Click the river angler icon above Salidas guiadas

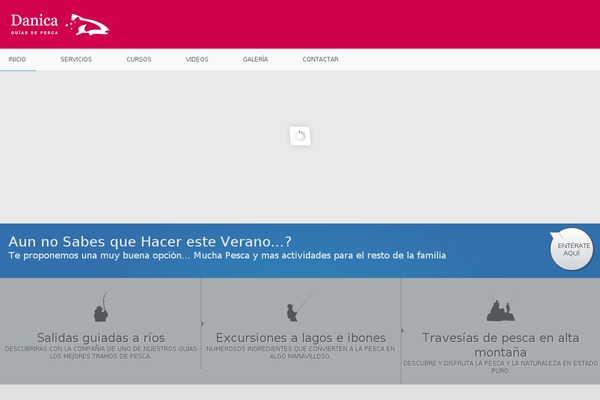tap(101, 307)
